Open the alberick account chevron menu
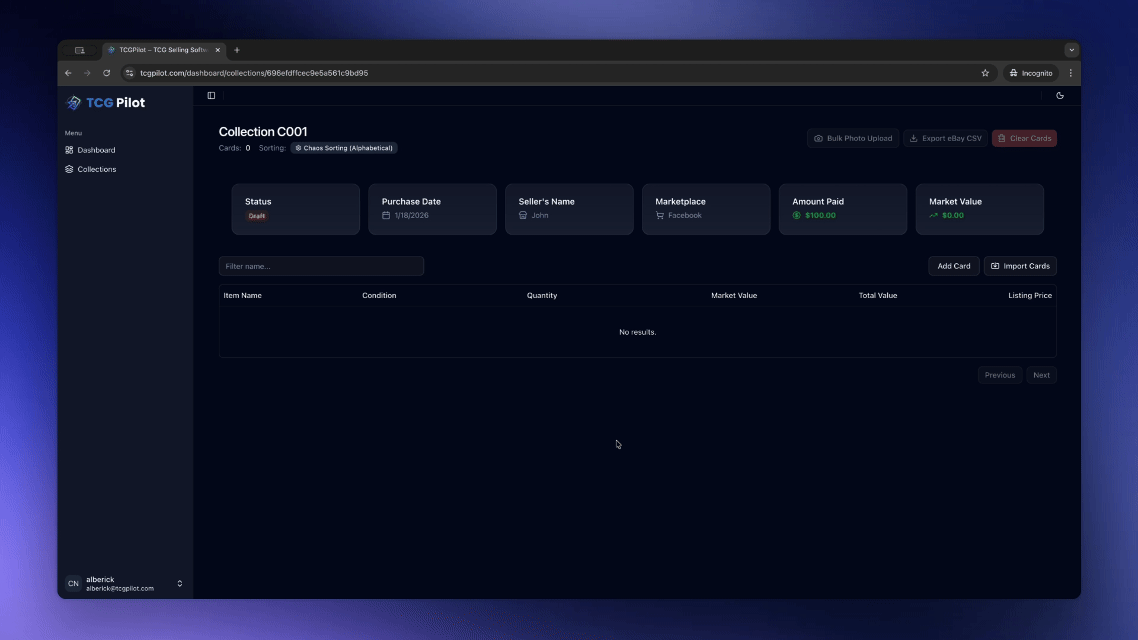 [x=179, y=583]
